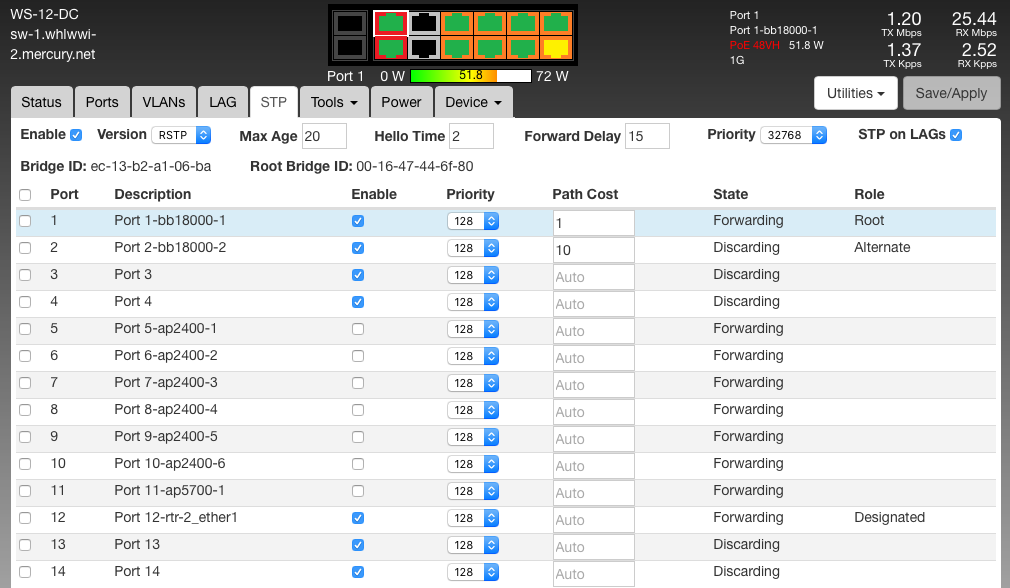Uncheck the STP on LAGs checkbox
The image size is (1010, 588).
(956, 135)
